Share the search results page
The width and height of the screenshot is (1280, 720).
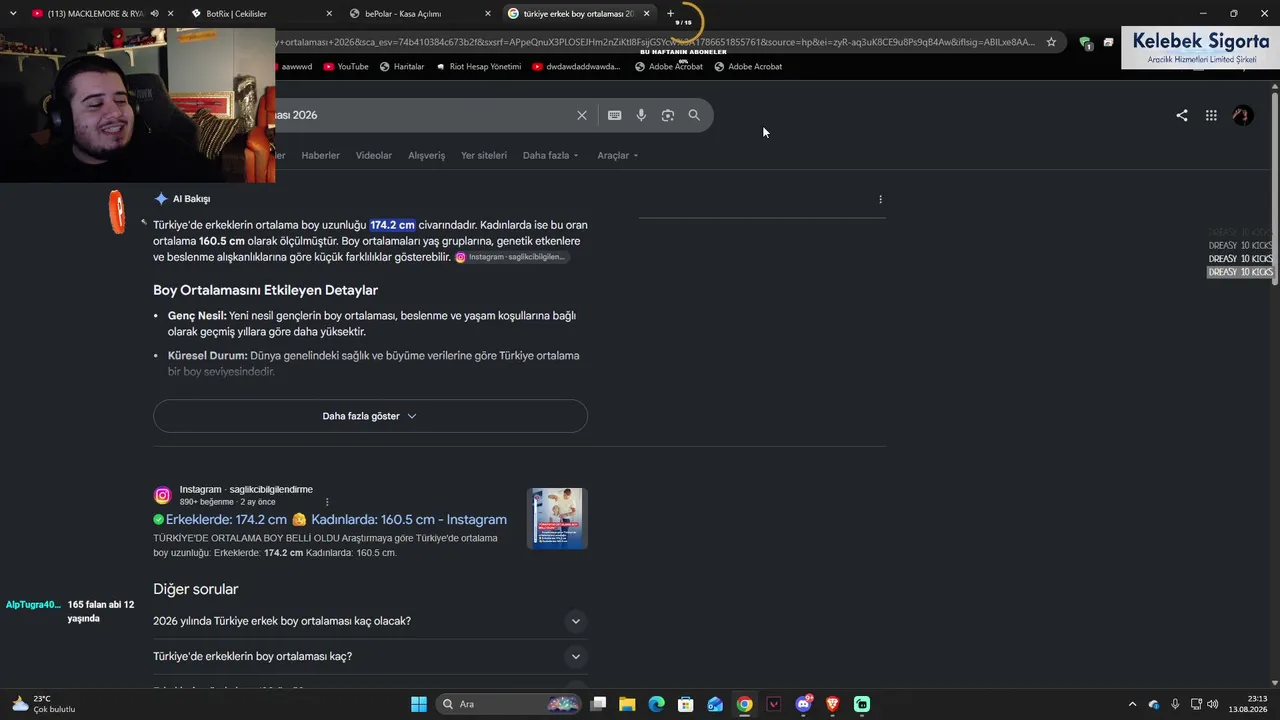coord(1182,115)
